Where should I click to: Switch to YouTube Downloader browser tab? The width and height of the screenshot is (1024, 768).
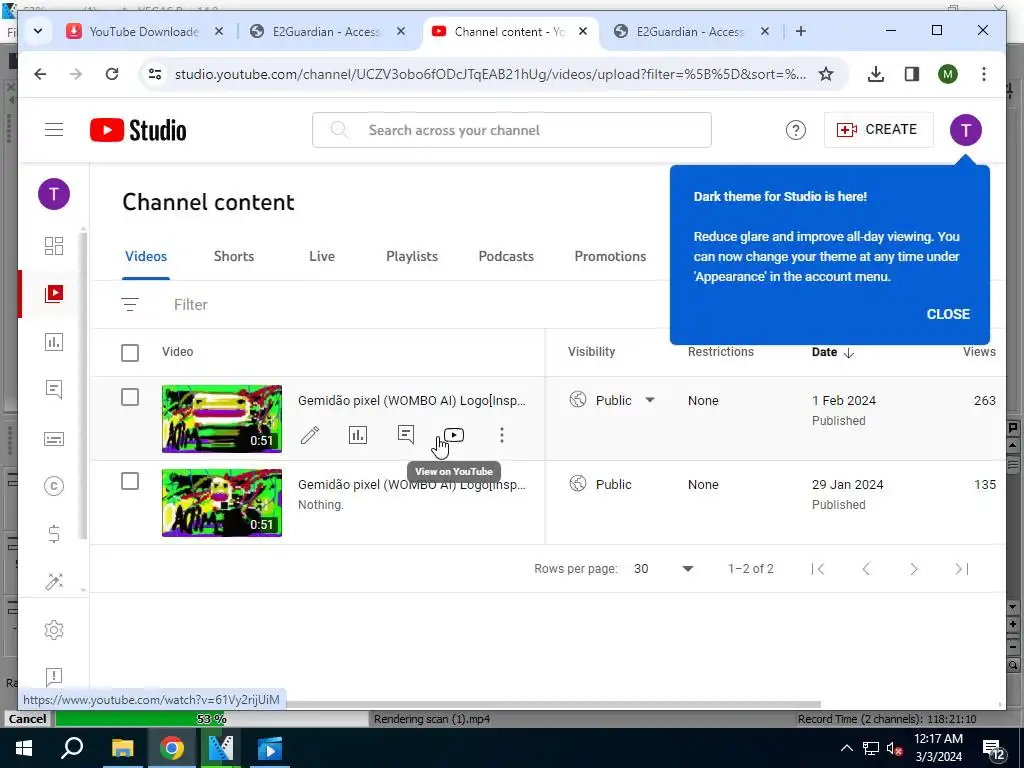tap(144, 31)
